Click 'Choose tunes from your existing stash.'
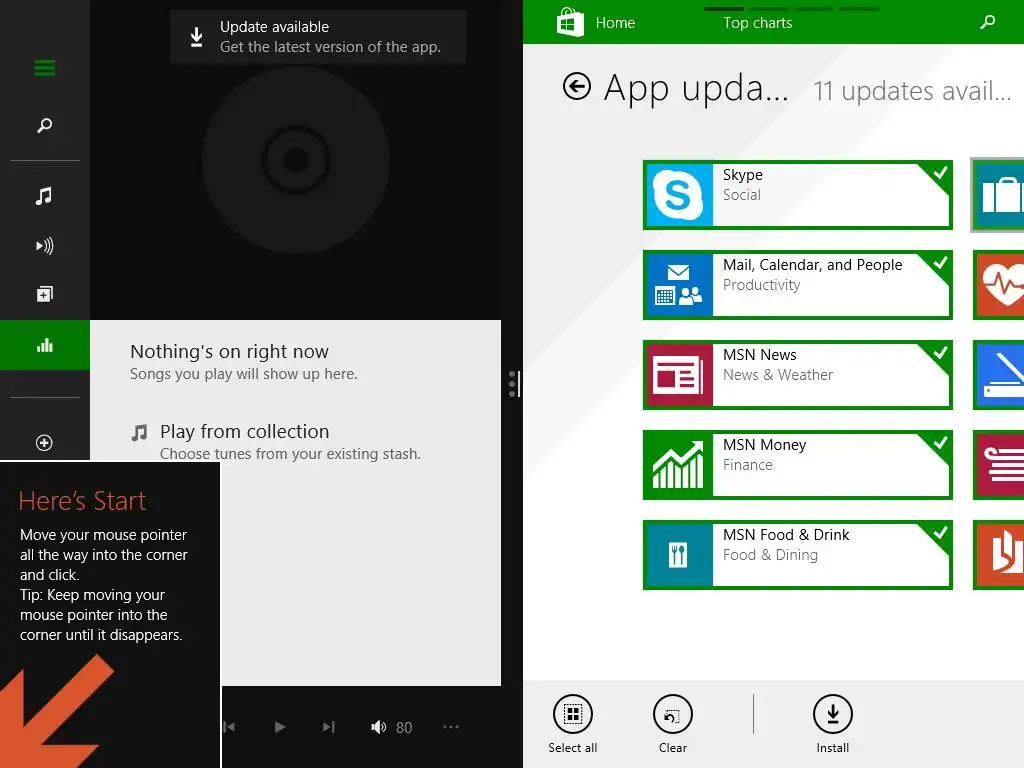Screen dimensions: 1024x768 point(290,454)
